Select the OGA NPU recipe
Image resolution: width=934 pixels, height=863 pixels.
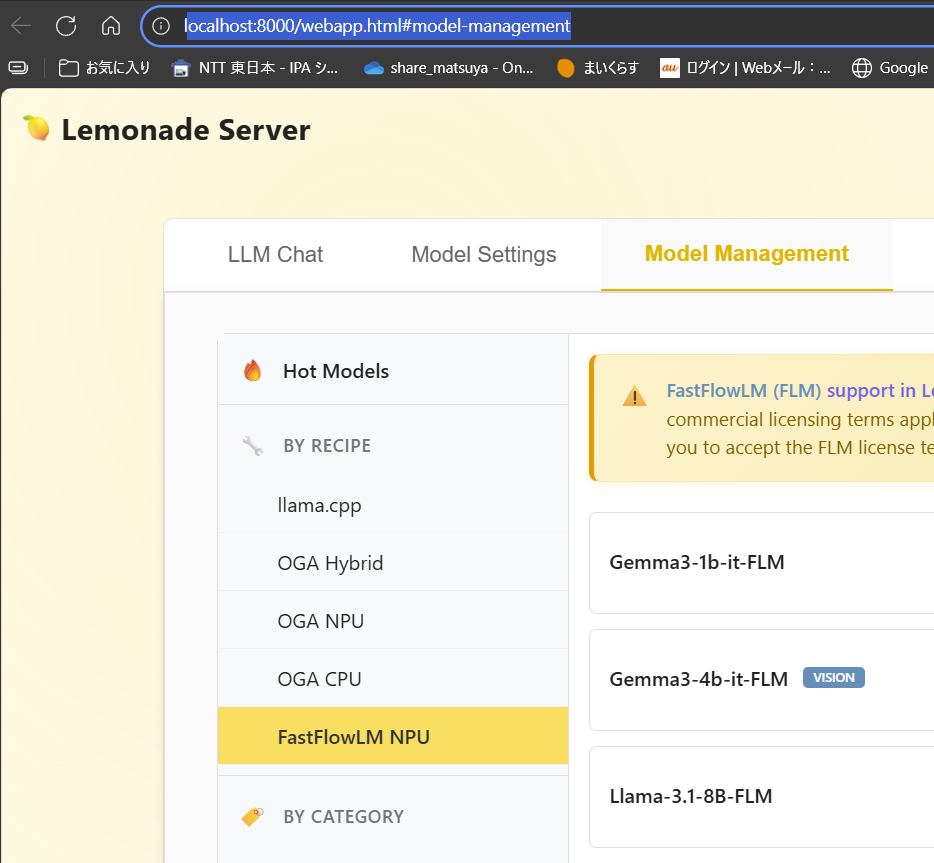pos(320,621)
